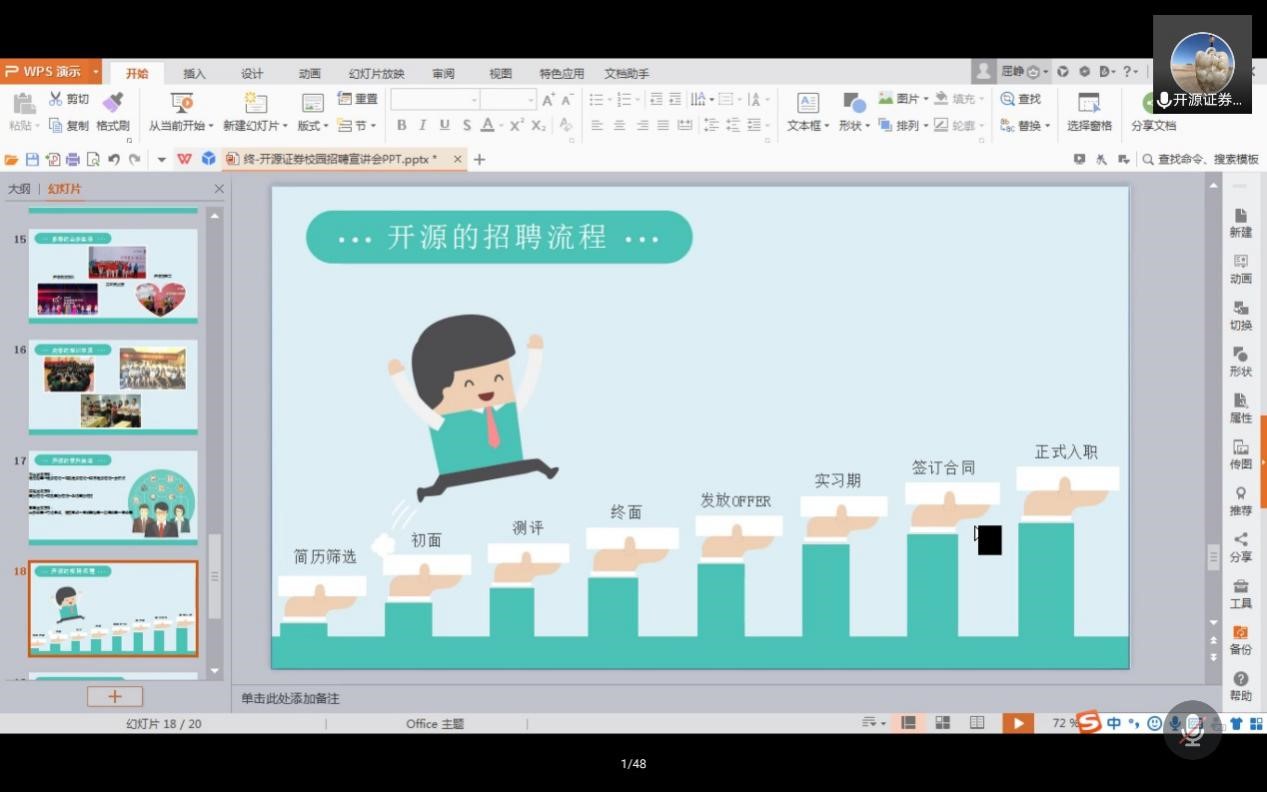Viewport: 1267px width, 792px height.
Task: Open the 幻灯片放映 slideshow ribbon tab
Action: (376, 74)
